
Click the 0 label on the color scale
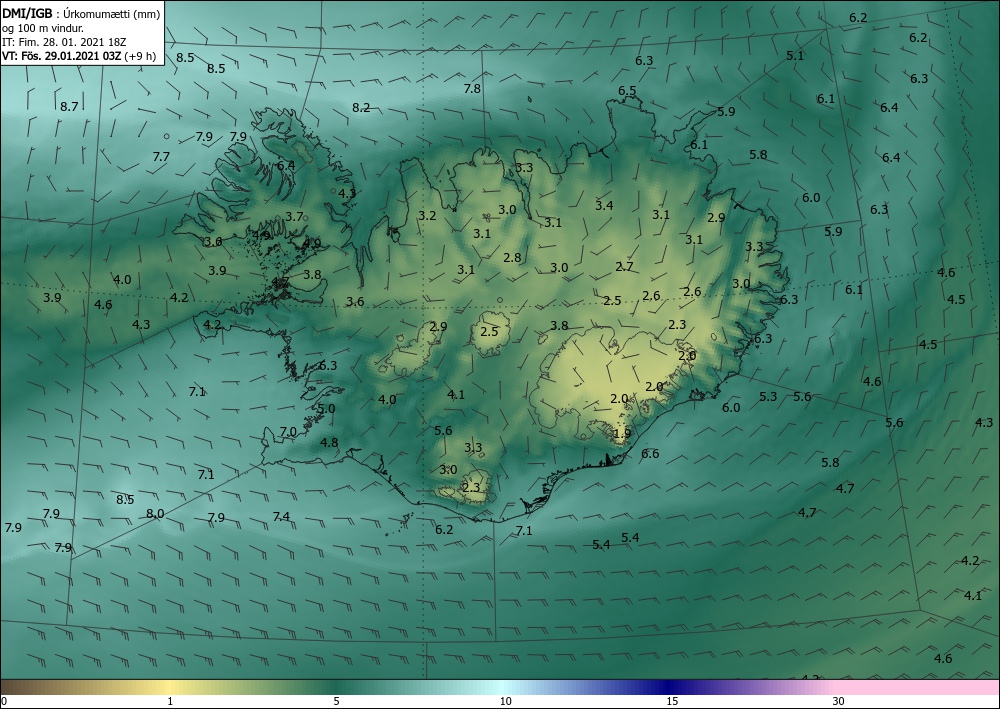tap(4, 701)
